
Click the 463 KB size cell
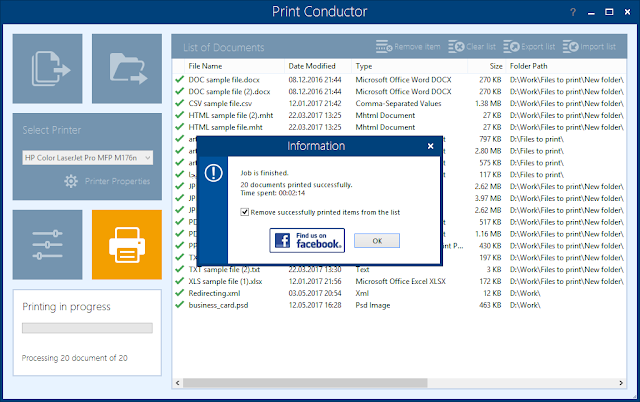pos(490,305)
